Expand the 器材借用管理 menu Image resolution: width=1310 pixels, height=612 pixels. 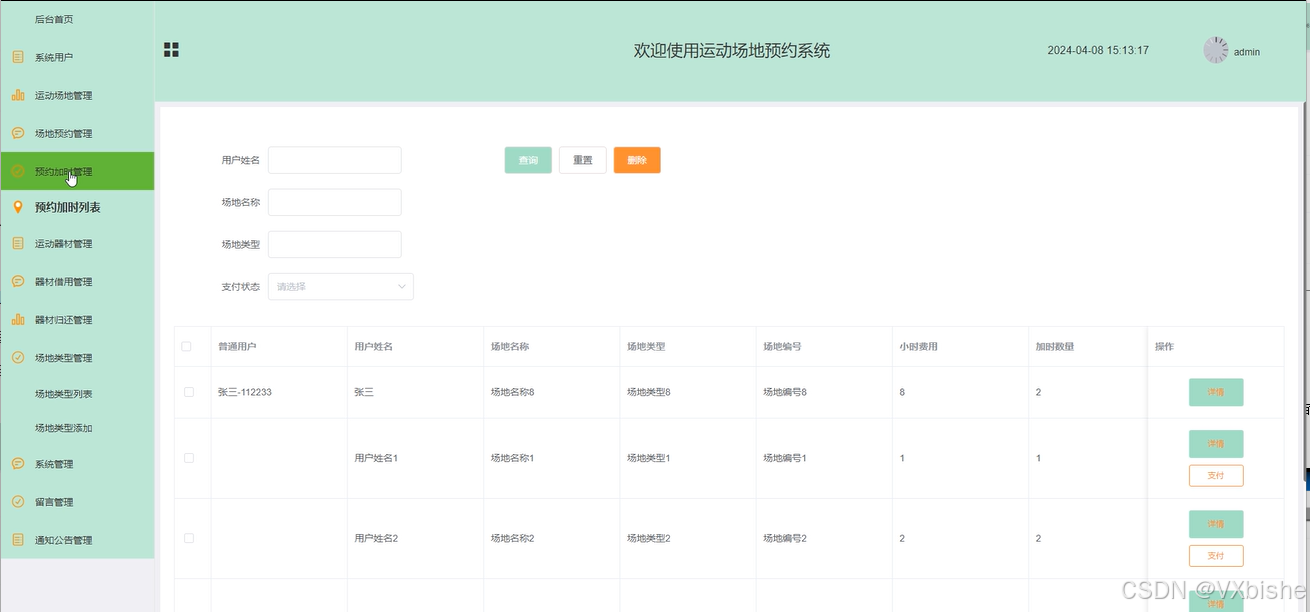click(77, 281)
